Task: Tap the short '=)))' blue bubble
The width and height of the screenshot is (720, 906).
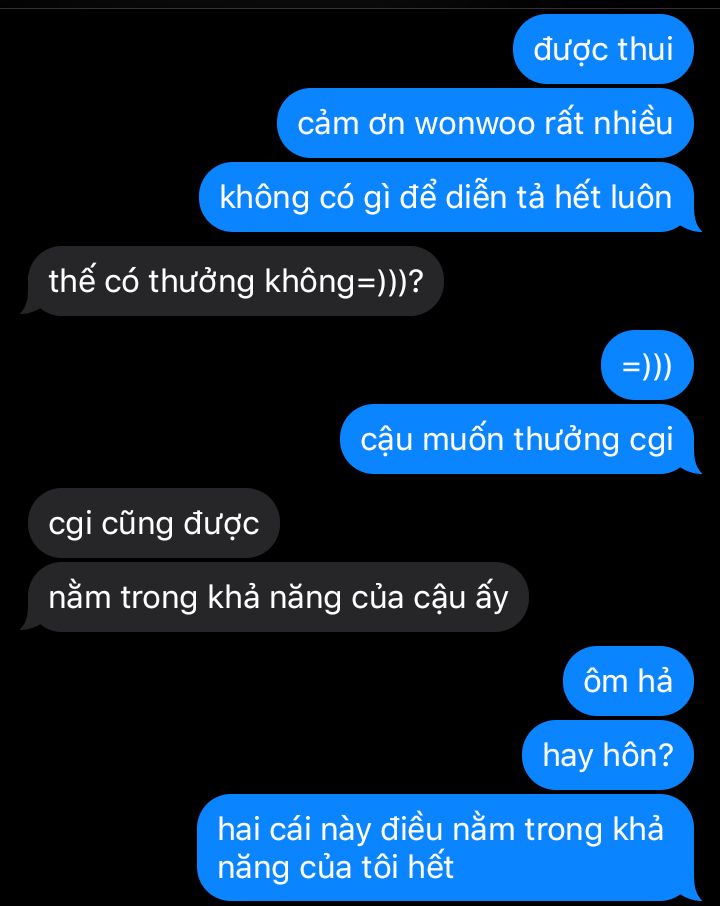Action: click(647, 365)
